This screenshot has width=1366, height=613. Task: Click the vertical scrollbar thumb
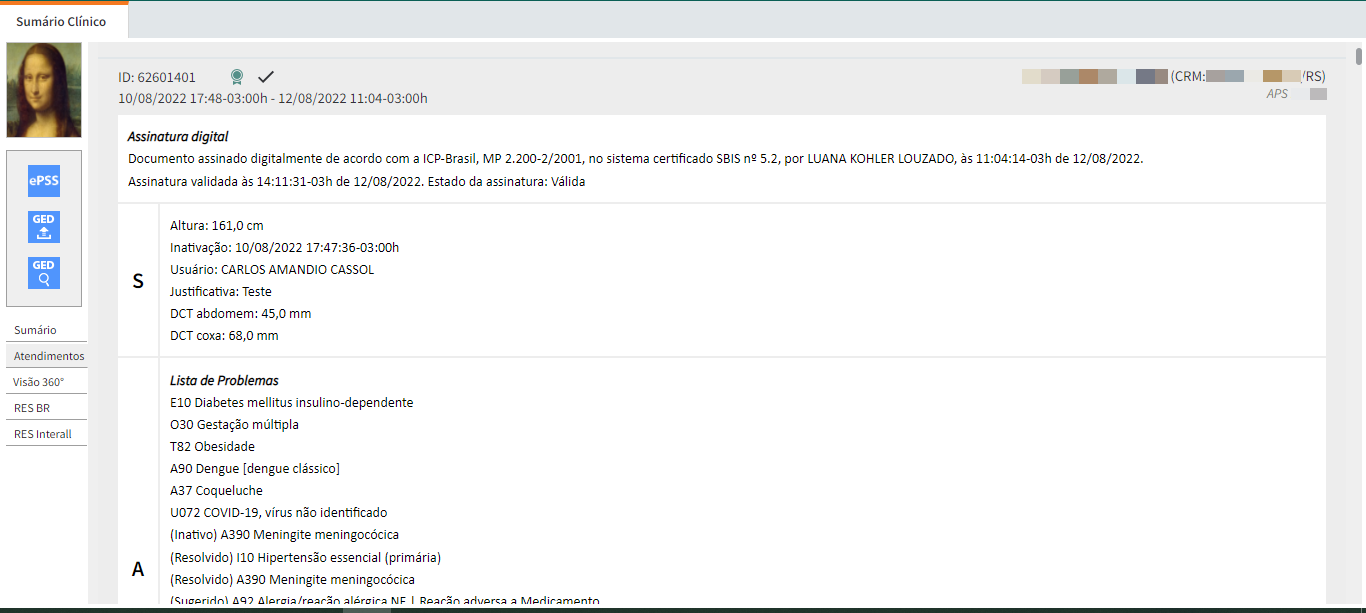point(1359,55)
